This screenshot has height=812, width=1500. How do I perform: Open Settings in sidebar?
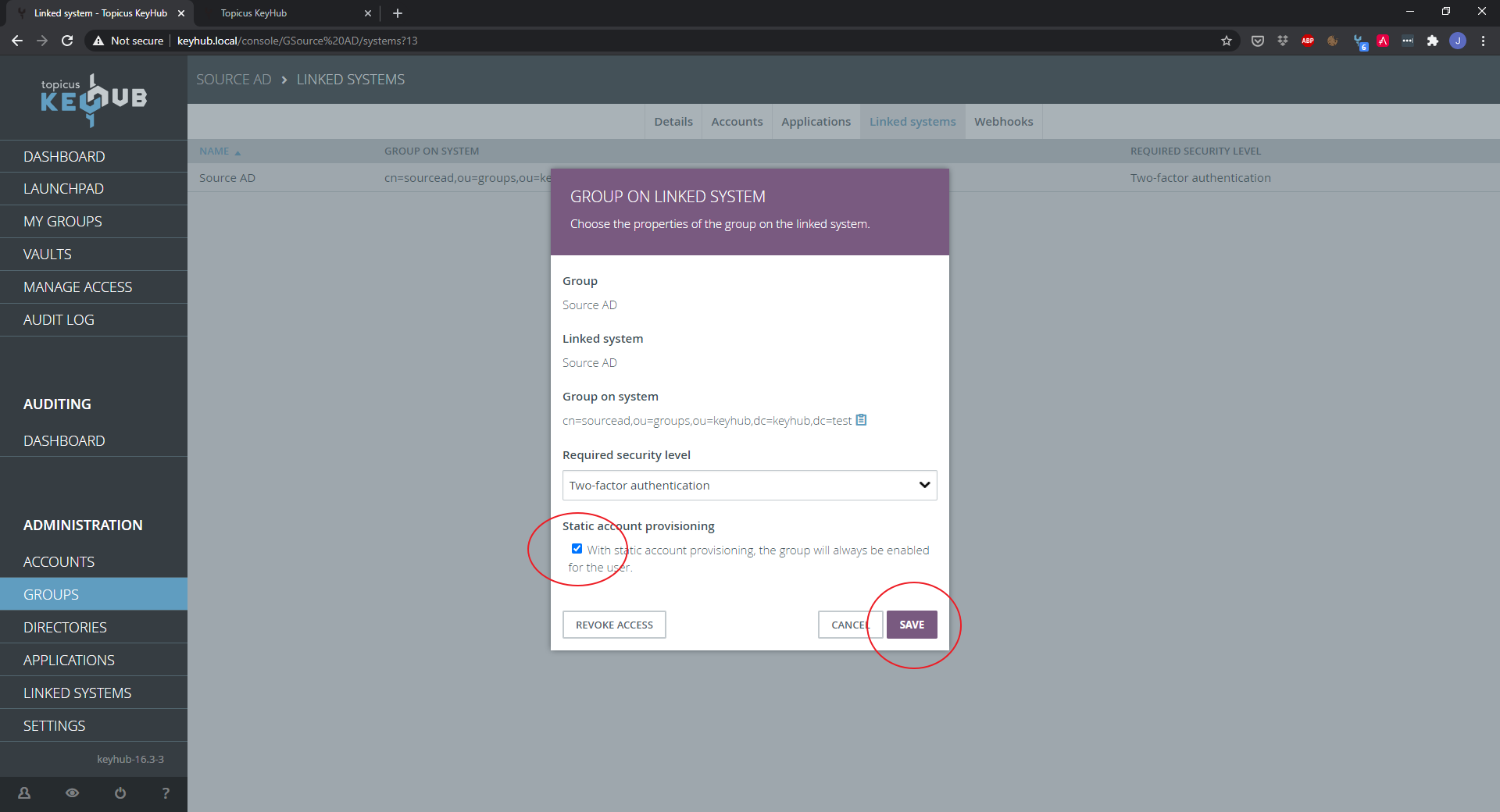tap(94, 726)
